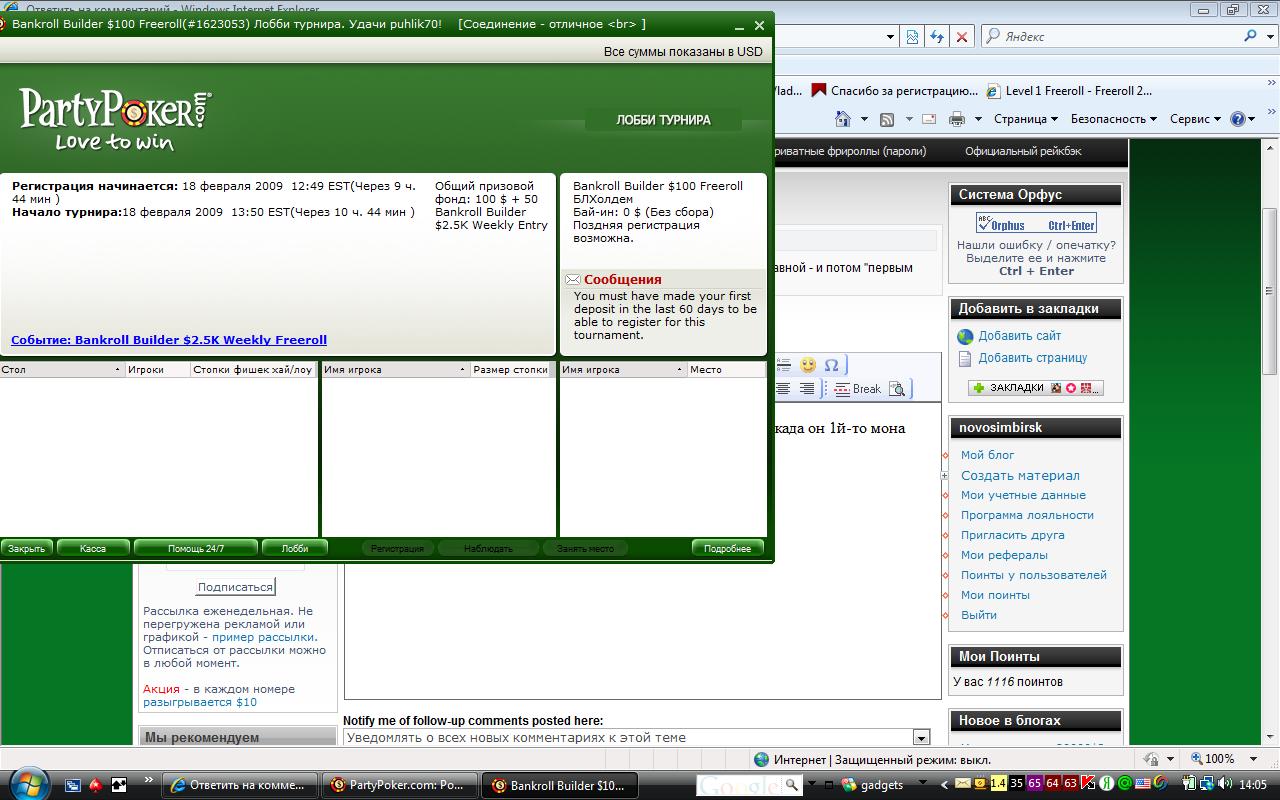
Task: Click the read mail icon in IE toolbar
Action: coord(929,119)
